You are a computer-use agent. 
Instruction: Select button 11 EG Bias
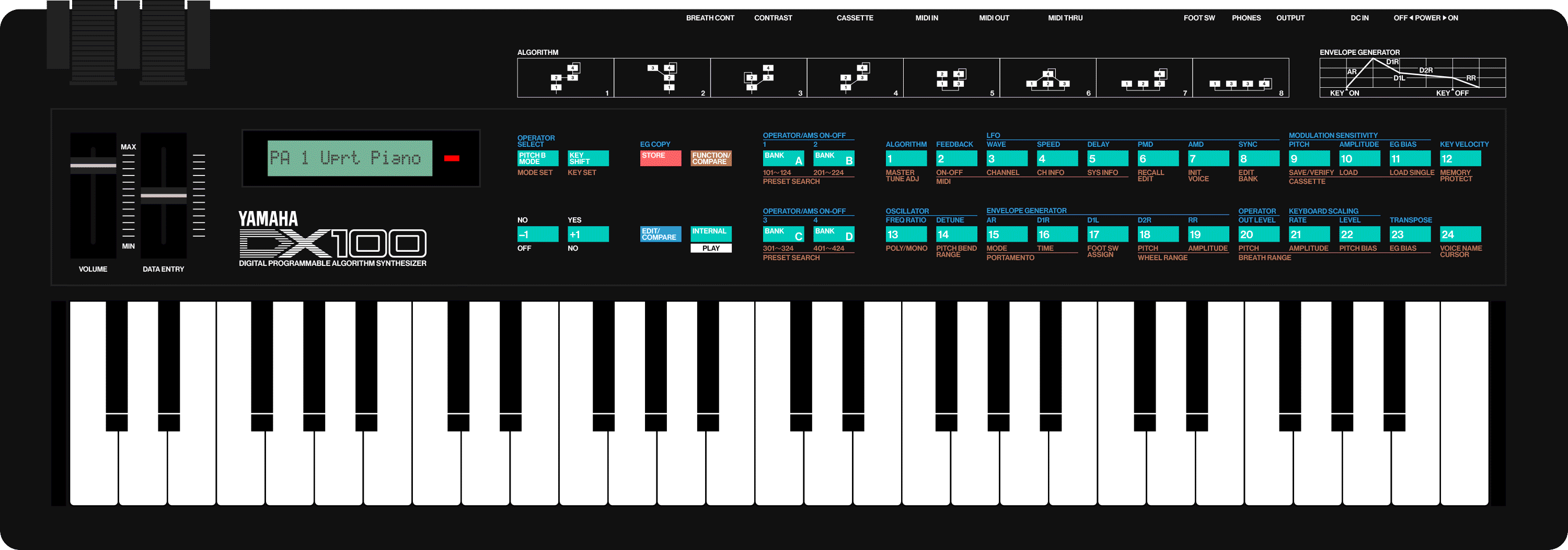pos(1410,158)
